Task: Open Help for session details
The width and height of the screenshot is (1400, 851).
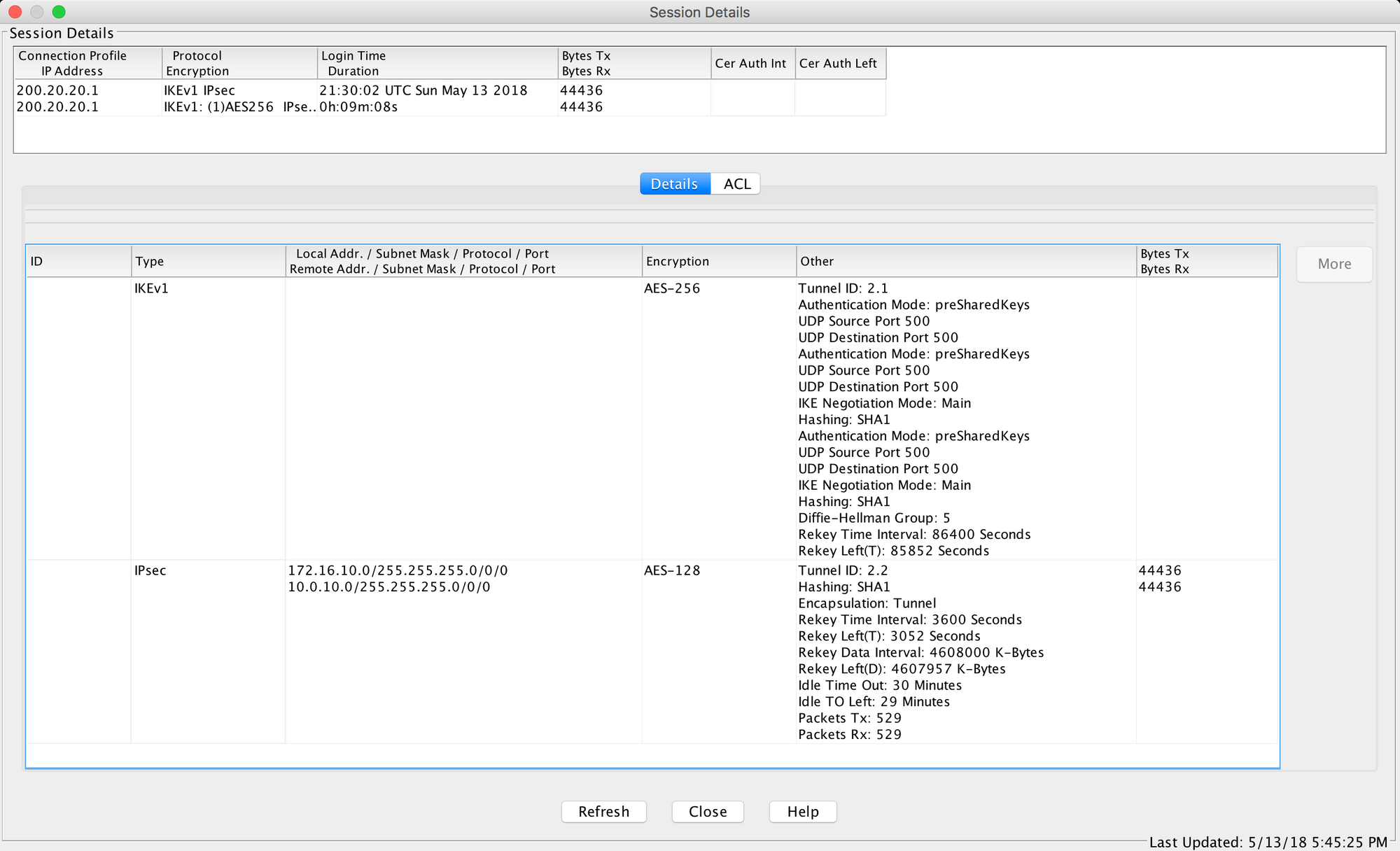Action: [802, 812]
